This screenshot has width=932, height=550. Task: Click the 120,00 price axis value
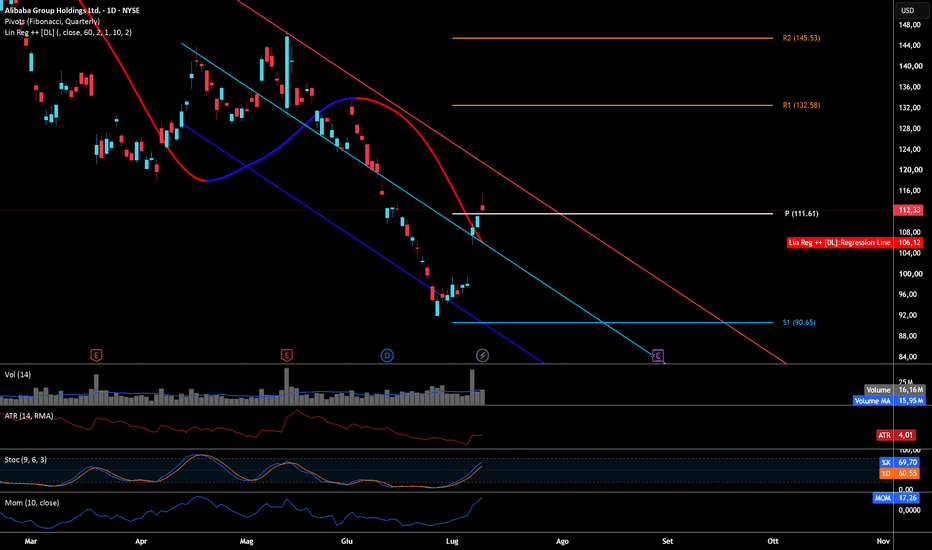tap(911, 170)
